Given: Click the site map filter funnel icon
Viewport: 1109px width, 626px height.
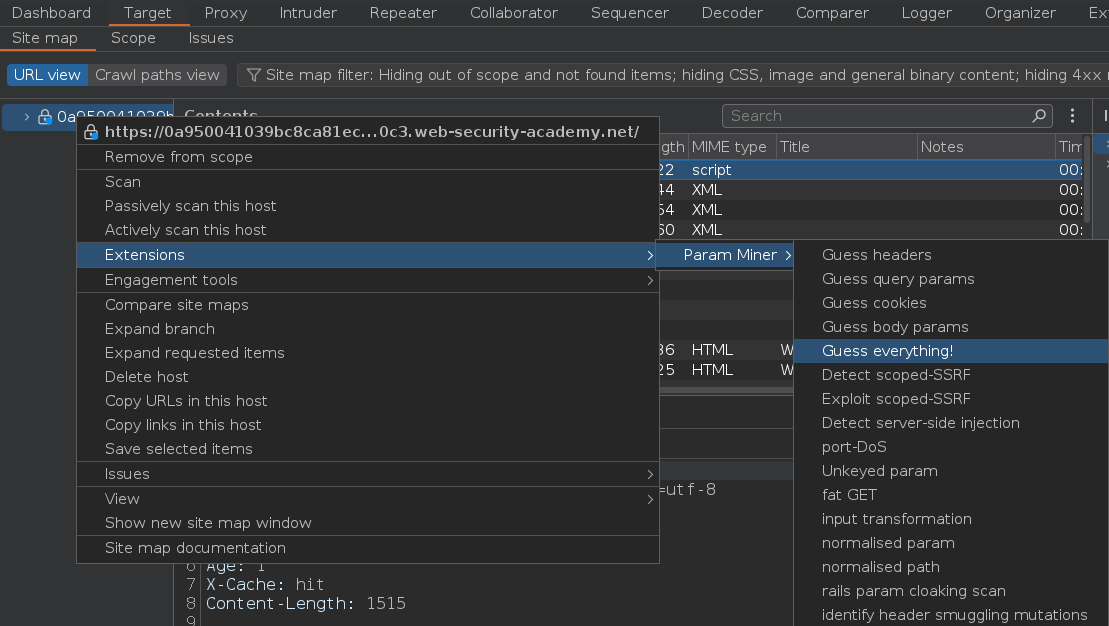Looking at the screenshot, I should click(x=254, y=75).
